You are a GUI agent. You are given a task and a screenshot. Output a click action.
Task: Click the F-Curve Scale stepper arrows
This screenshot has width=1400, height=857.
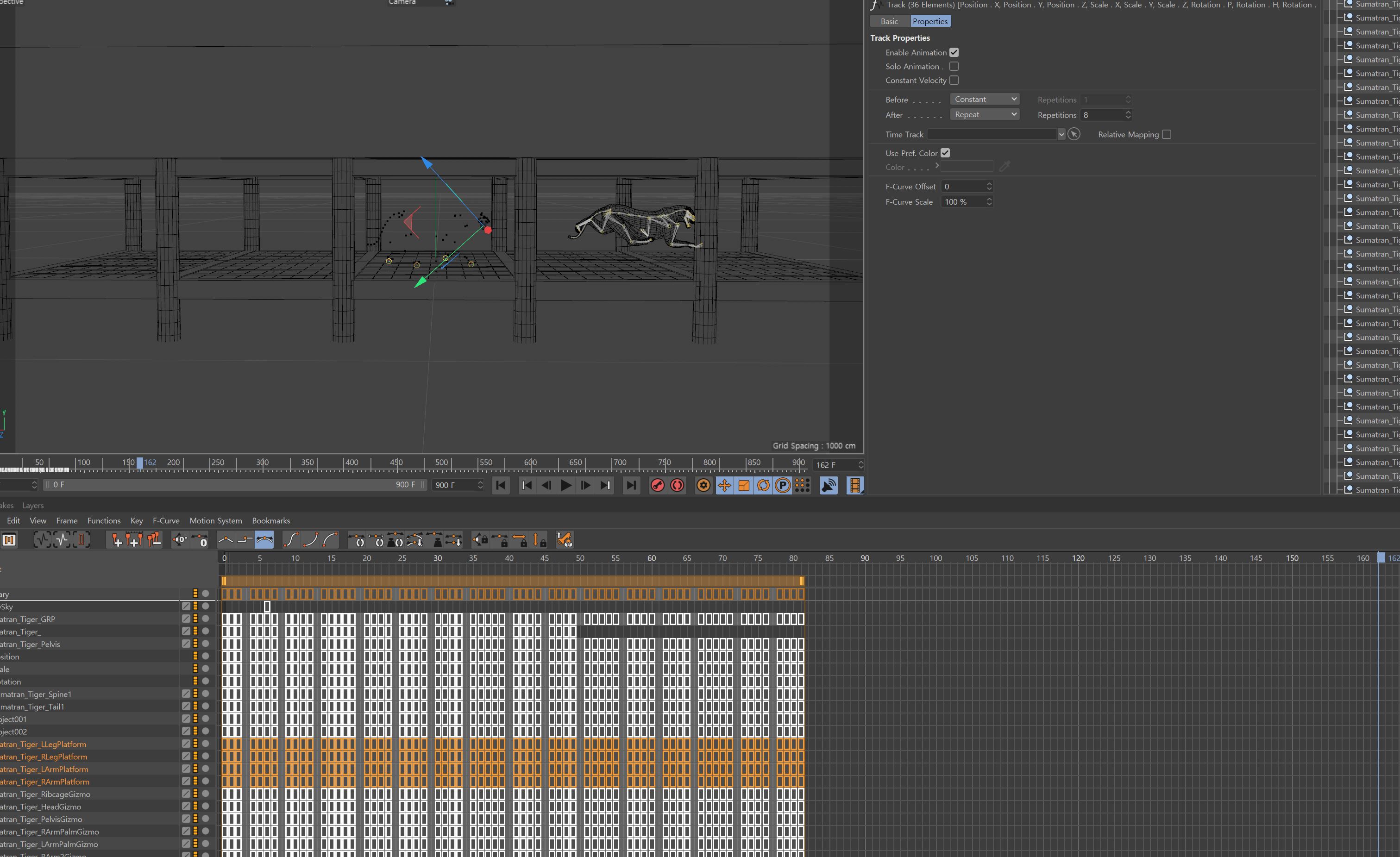point(989,201)
